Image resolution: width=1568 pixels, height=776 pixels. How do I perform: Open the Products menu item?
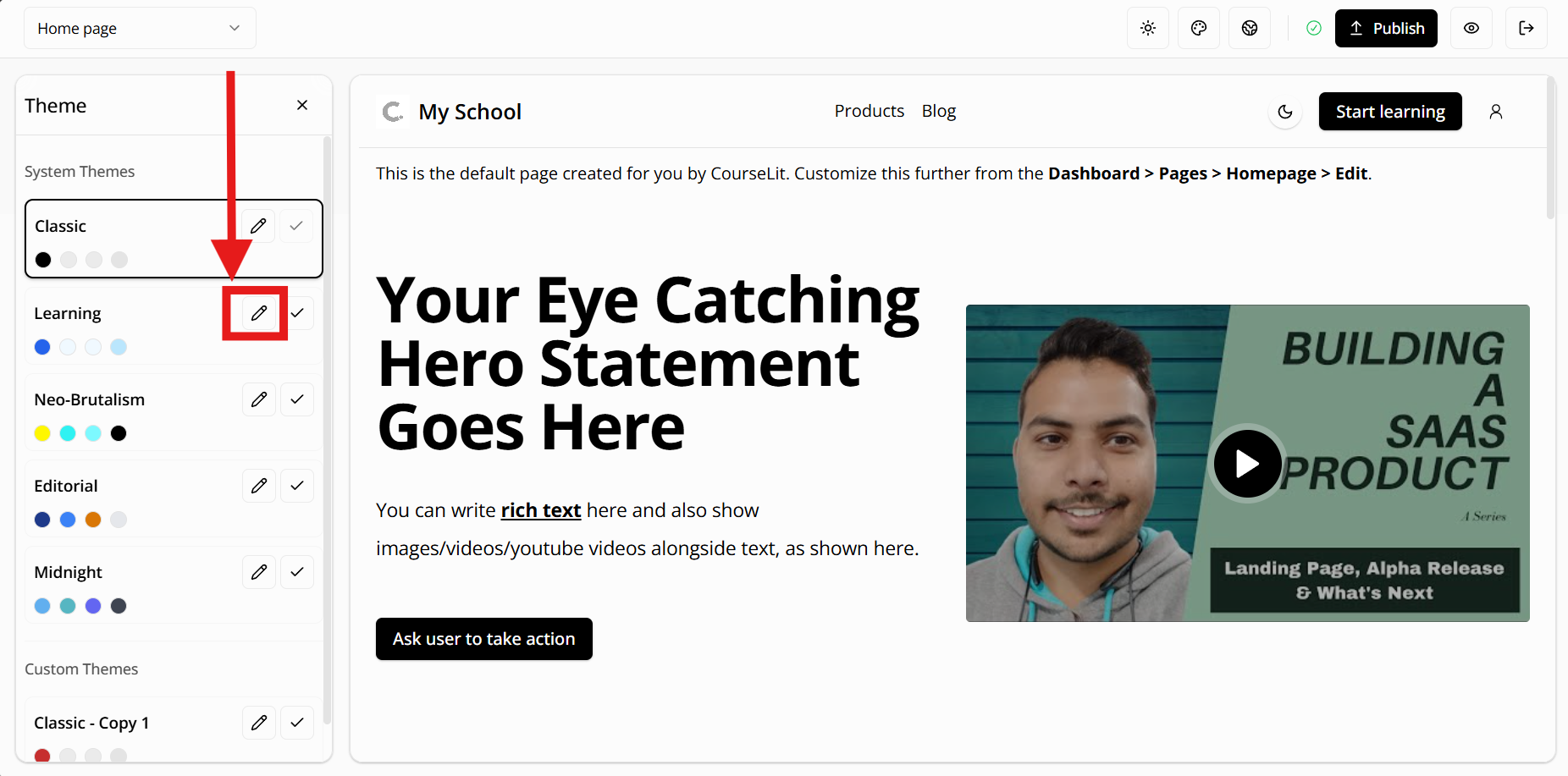(869, 111)
